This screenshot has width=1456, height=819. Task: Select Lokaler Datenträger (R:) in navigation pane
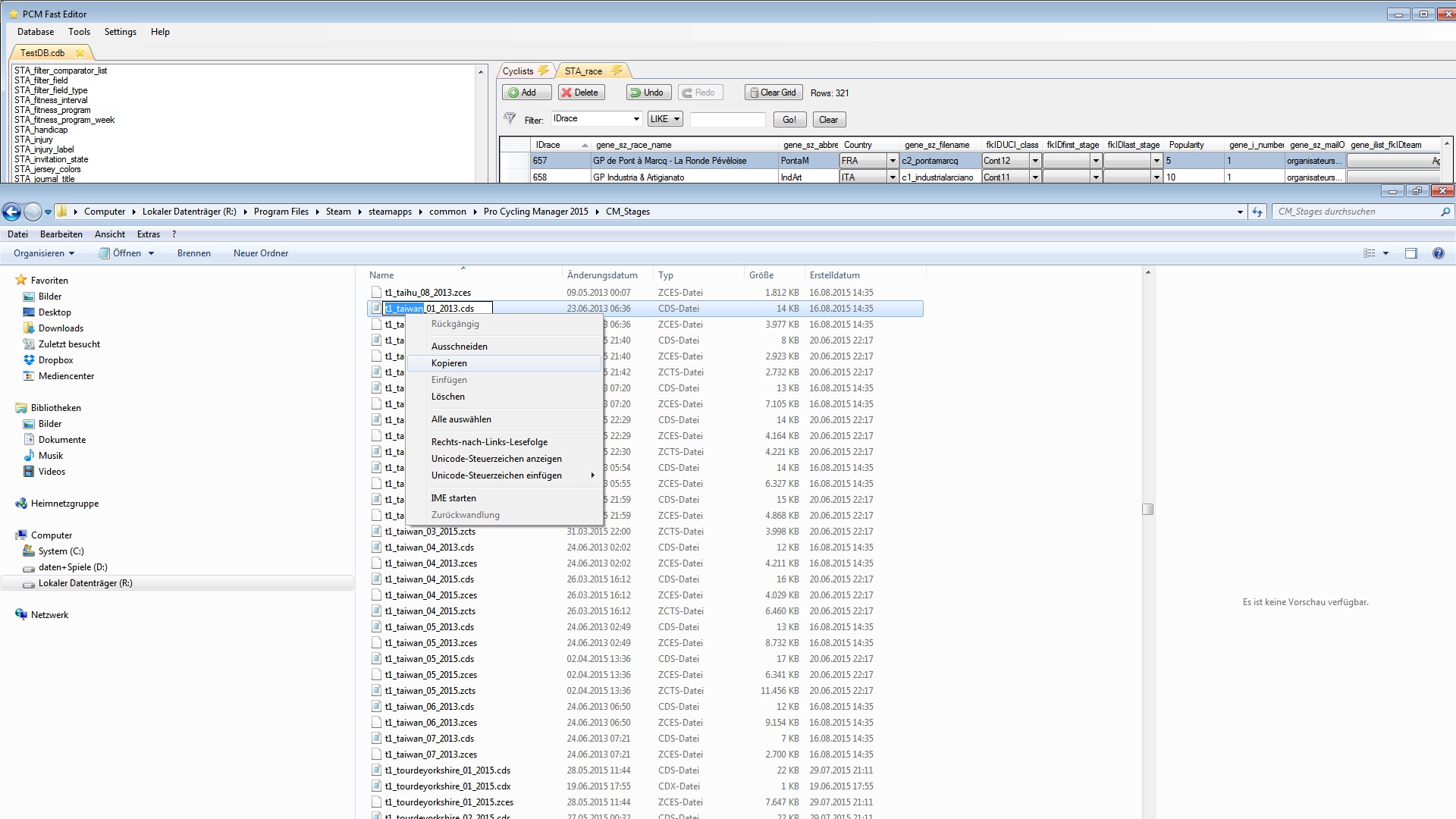click(85, 583)
